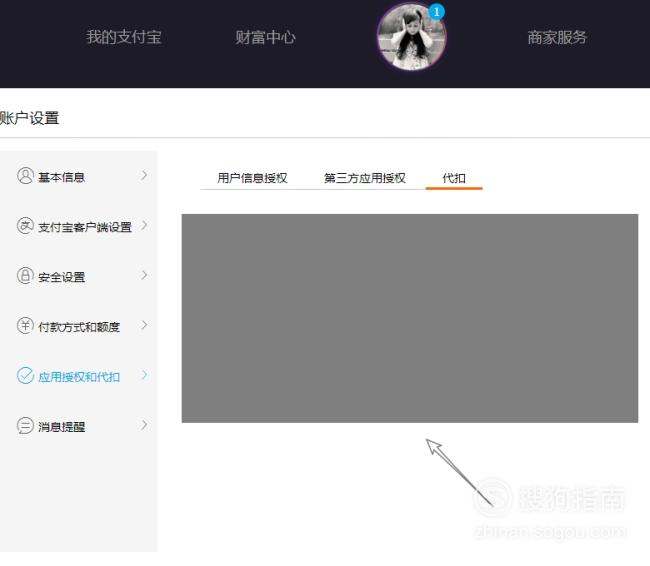Viewport: 650px width, 566px height.
Task: Click the lock icon beside 安全设置
Action: pyautogui.click(x=25, y=275)
